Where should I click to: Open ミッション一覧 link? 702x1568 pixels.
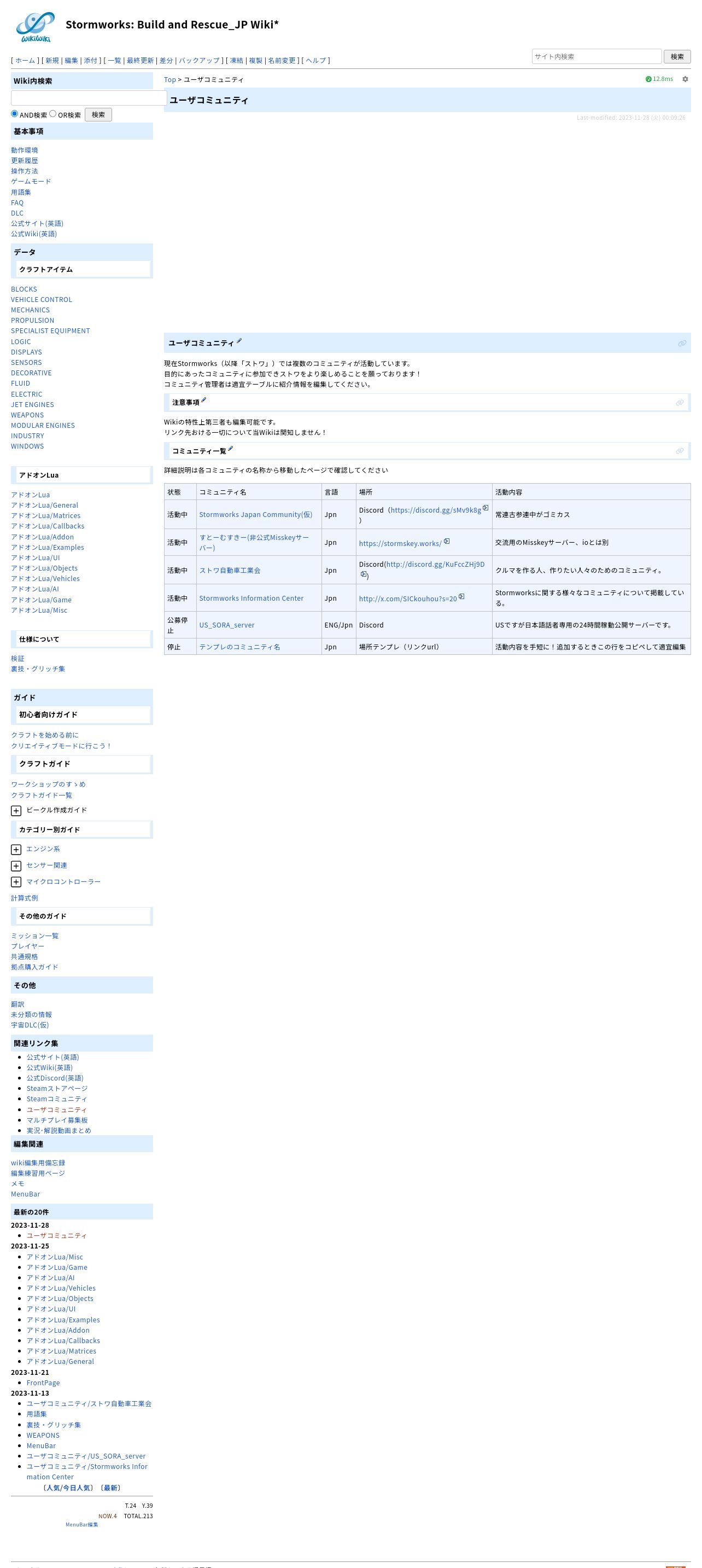pos(34,936)
